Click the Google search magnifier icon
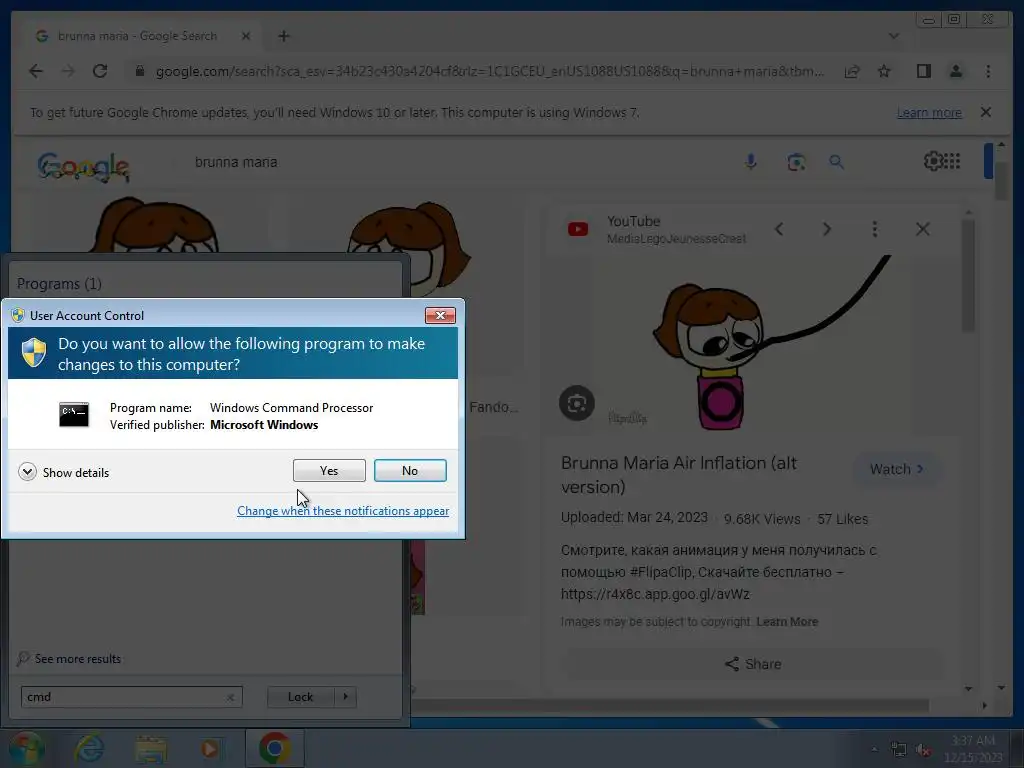The width and height of the screenshot is (1024, 768). click(837, 161)
